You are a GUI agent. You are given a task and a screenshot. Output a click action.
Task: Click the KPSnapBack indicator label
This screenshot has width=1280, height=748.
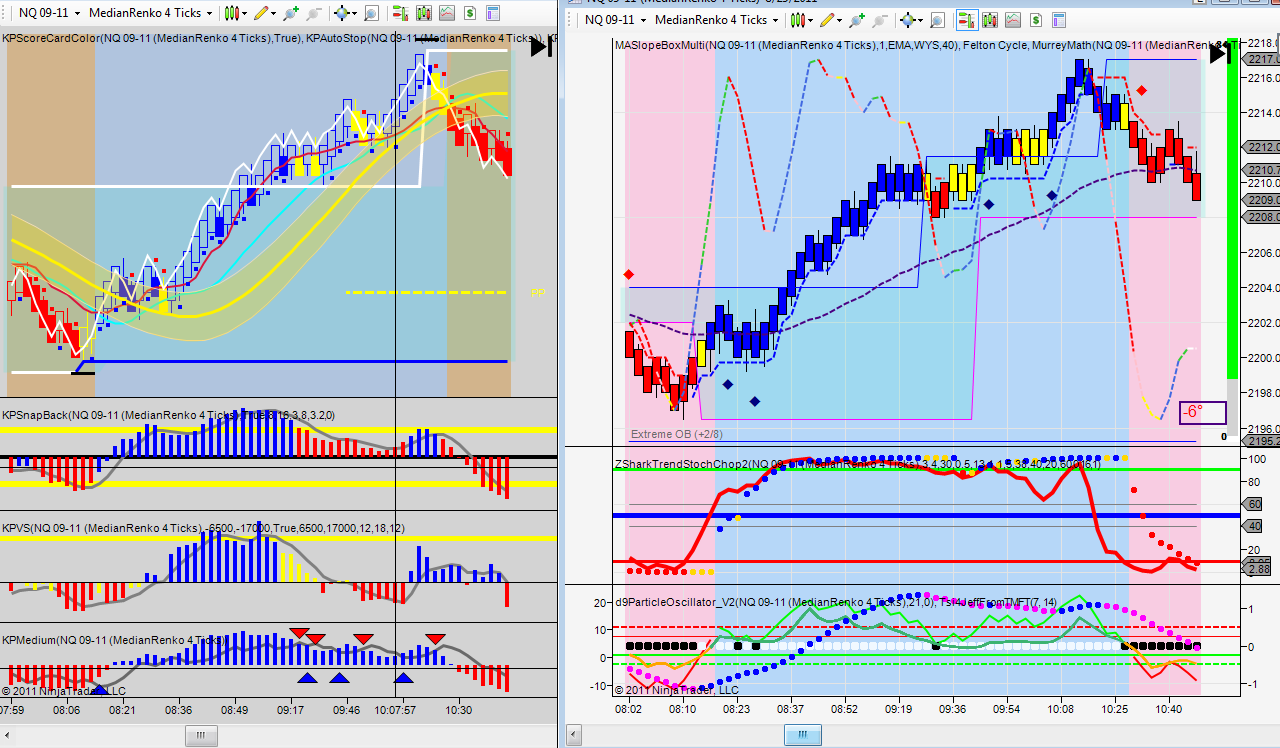(x=167, y=414)
